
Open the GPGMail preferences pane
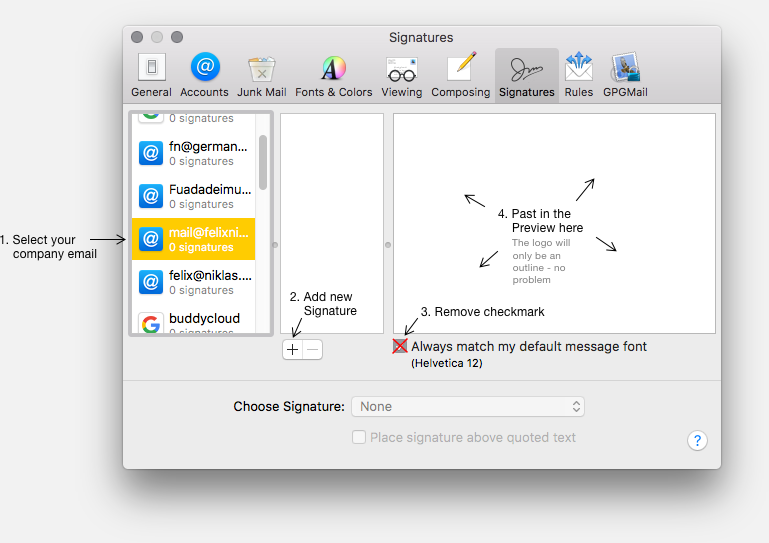pyautogui.click(x=625, y=75)
